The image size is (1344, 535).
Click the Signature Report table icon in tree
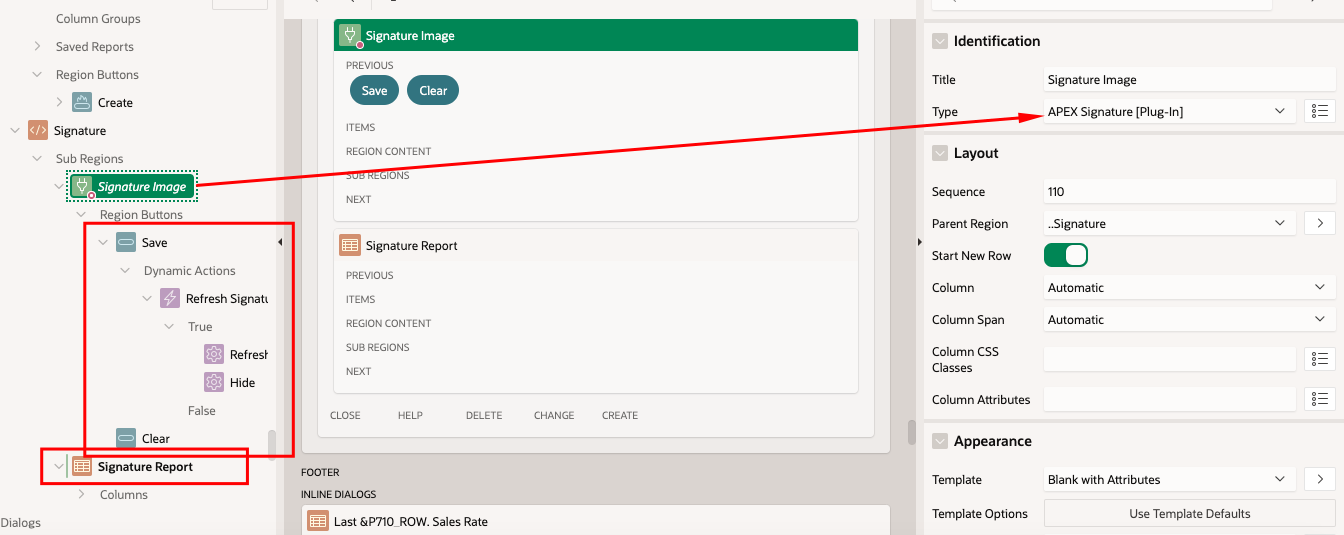[x=82, y=466]
